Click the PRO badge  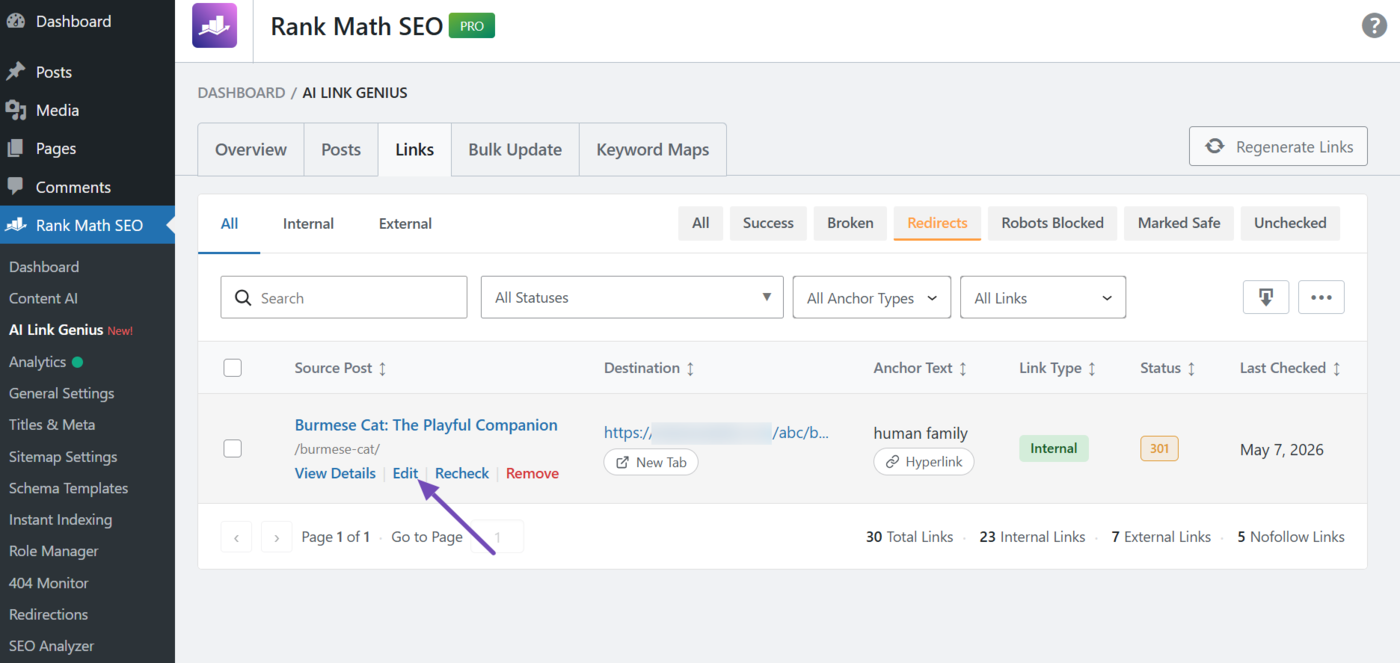[472, 26]
